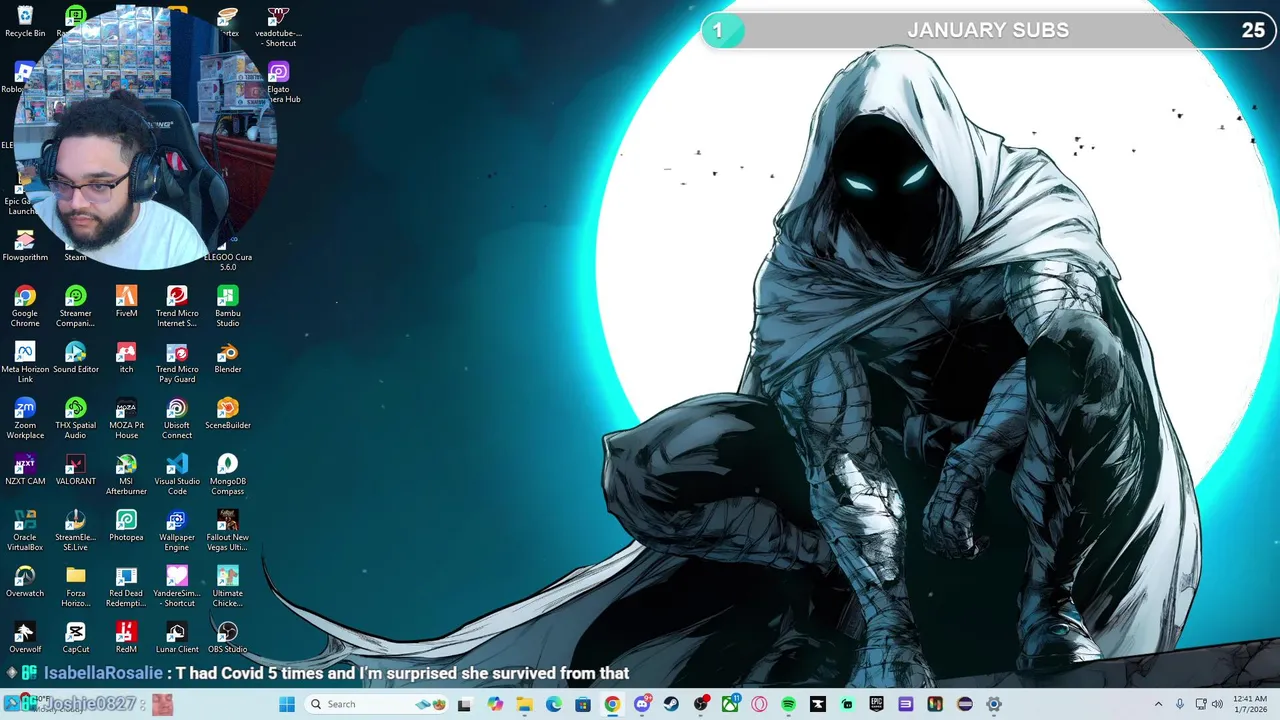Image resolution: width=1280 pixels, height=720 pixels.
Task: Open the Recycle Bin
Action: [x=25, y=21]
